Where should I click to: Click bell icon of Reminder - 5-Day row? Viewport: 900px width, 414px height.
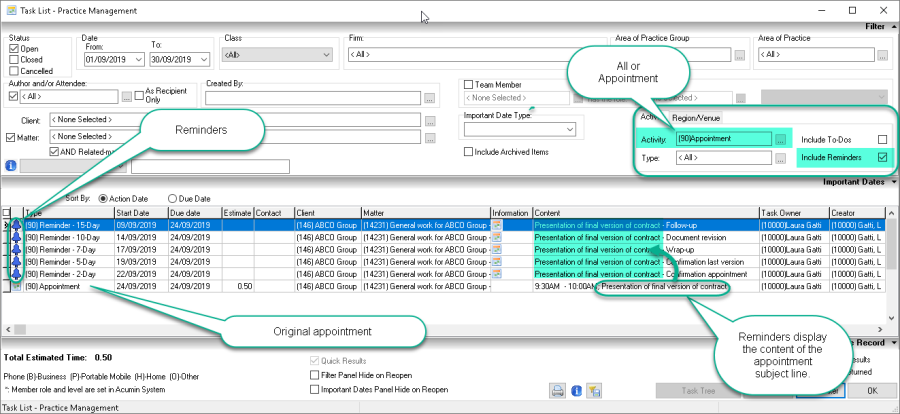point(17,262)
